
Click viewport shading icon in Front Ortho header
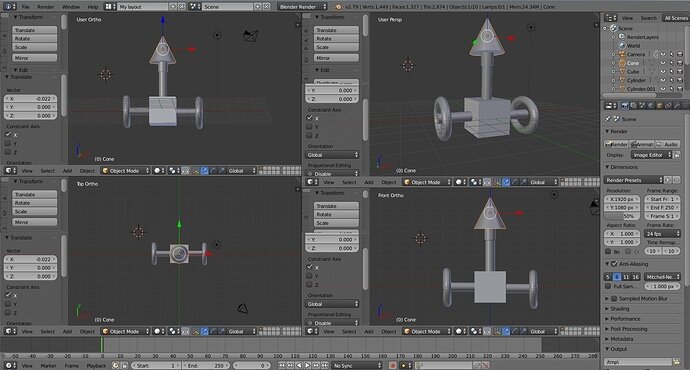pos(459,331)
